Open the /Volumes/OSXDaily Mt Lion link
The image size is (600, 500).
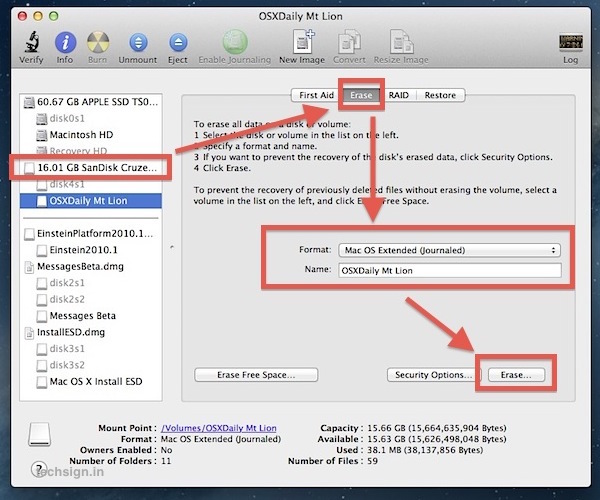click(218, 428)
